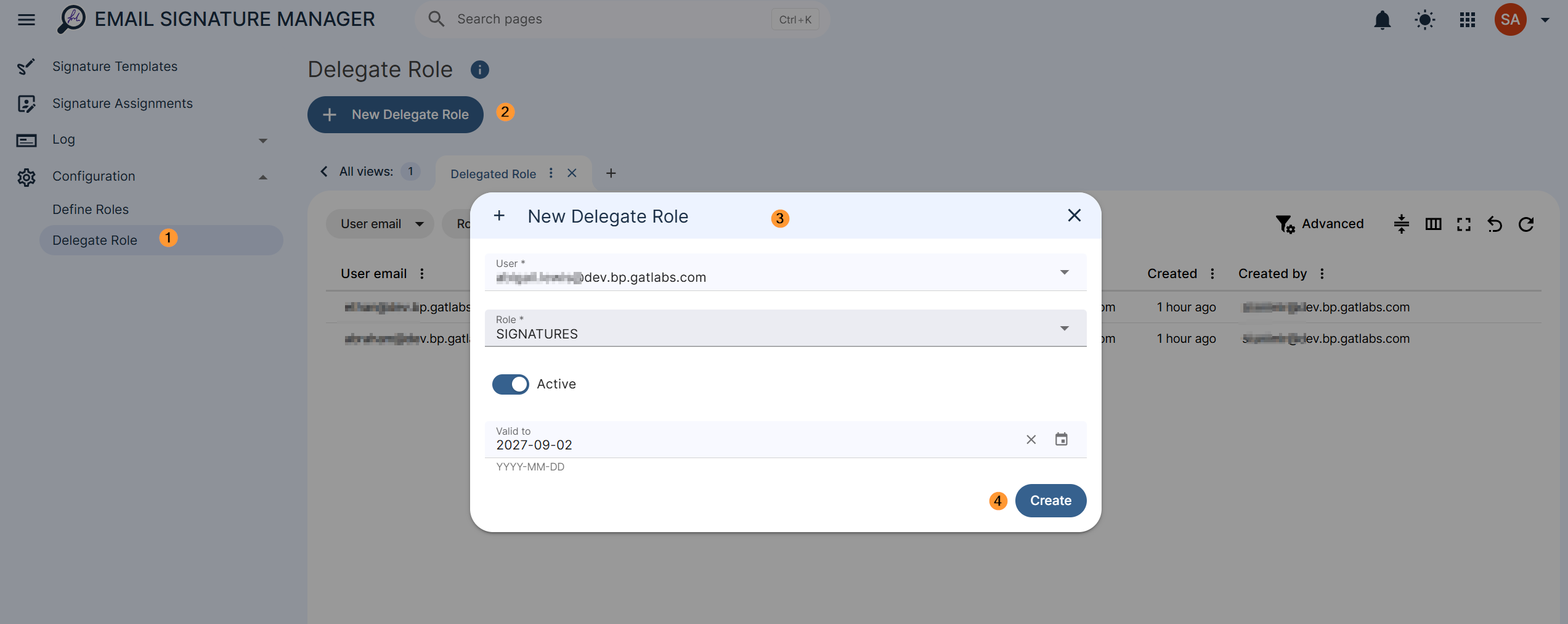Open the SA user avatar

tap(1510, 20)
